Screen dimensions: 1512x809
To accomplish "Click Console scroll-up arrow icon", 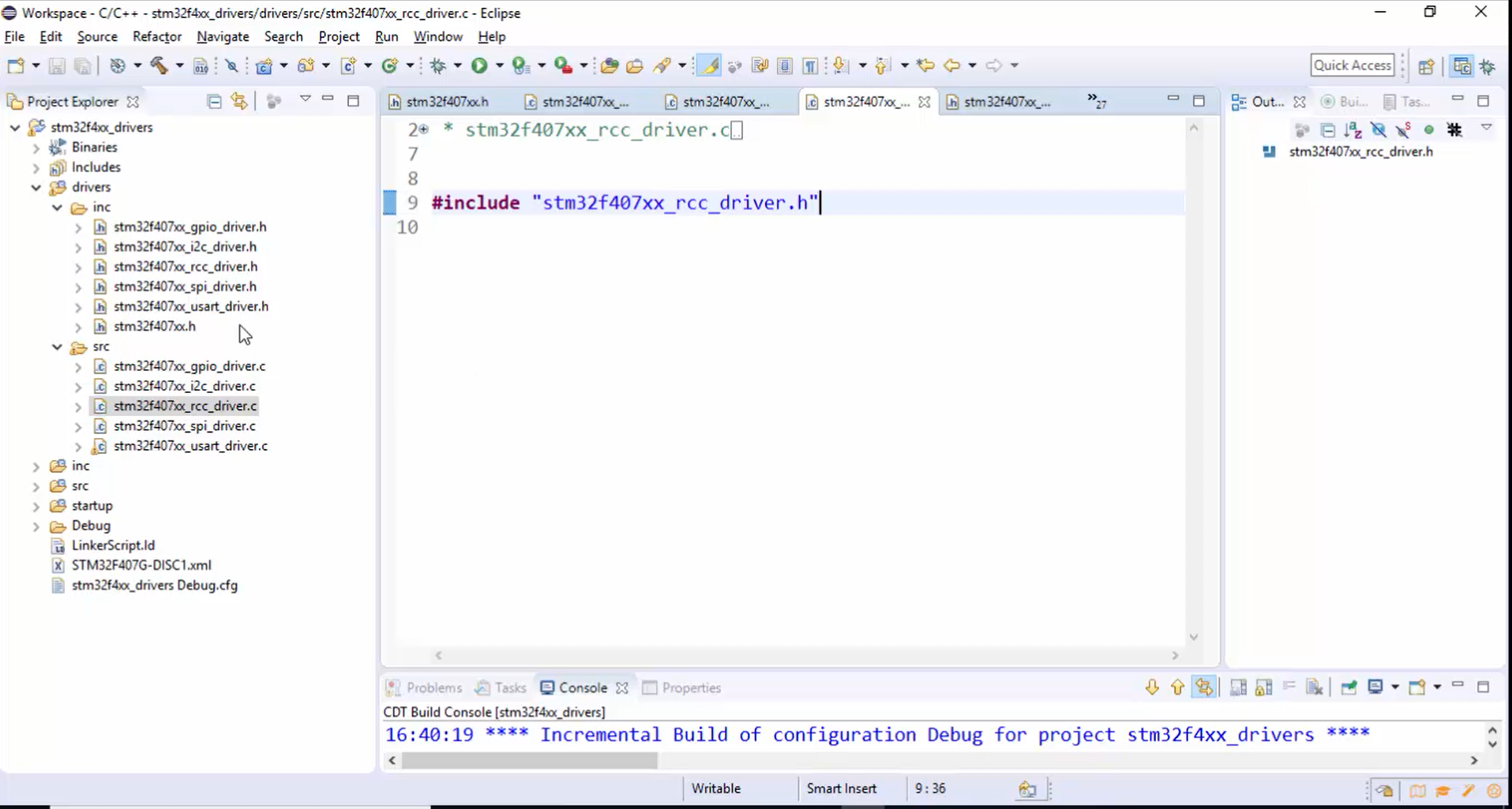I will (x=1177, y=687).
